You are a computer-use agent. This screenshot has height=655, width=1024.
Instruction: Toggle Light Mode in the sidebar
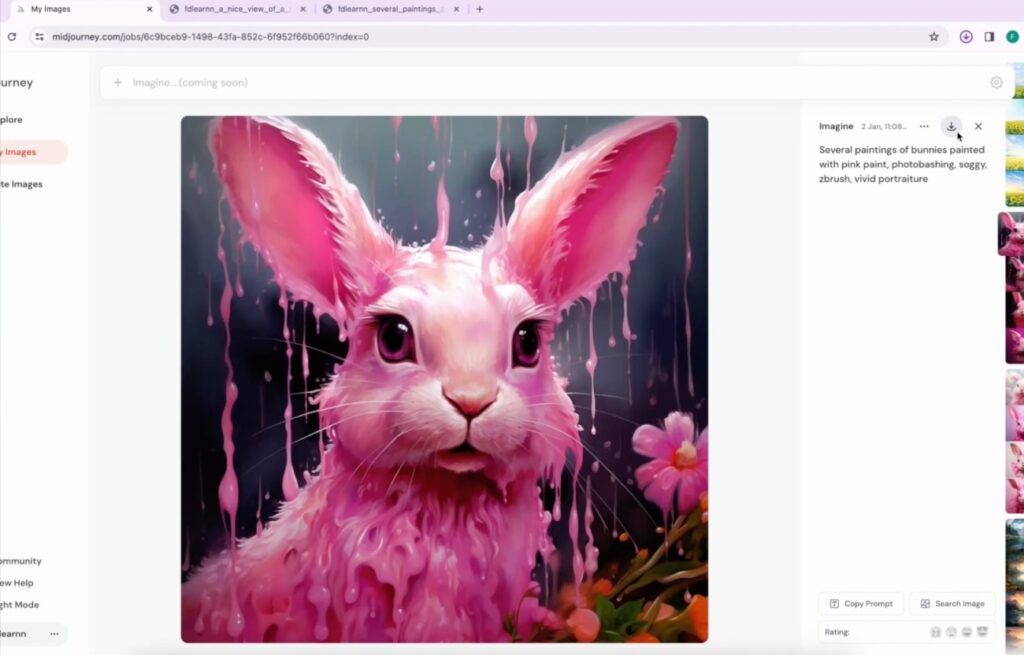20,605
